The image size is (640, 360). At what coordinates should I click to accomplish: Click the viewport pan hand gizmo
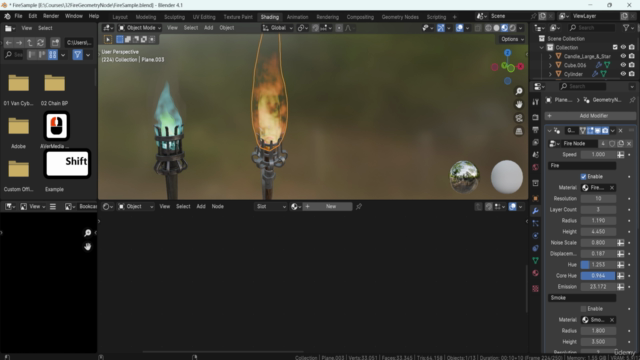519,104
